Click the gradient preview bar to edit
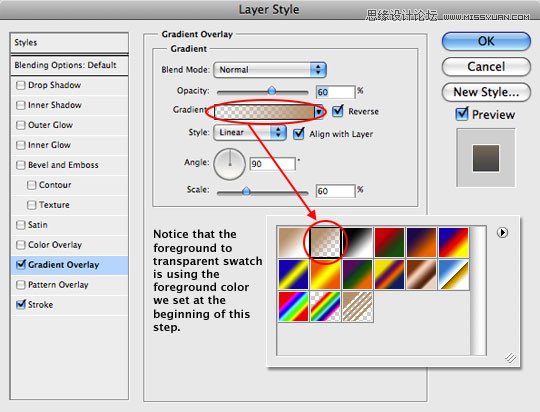This screenshot has height=412, width=540. 264,112
